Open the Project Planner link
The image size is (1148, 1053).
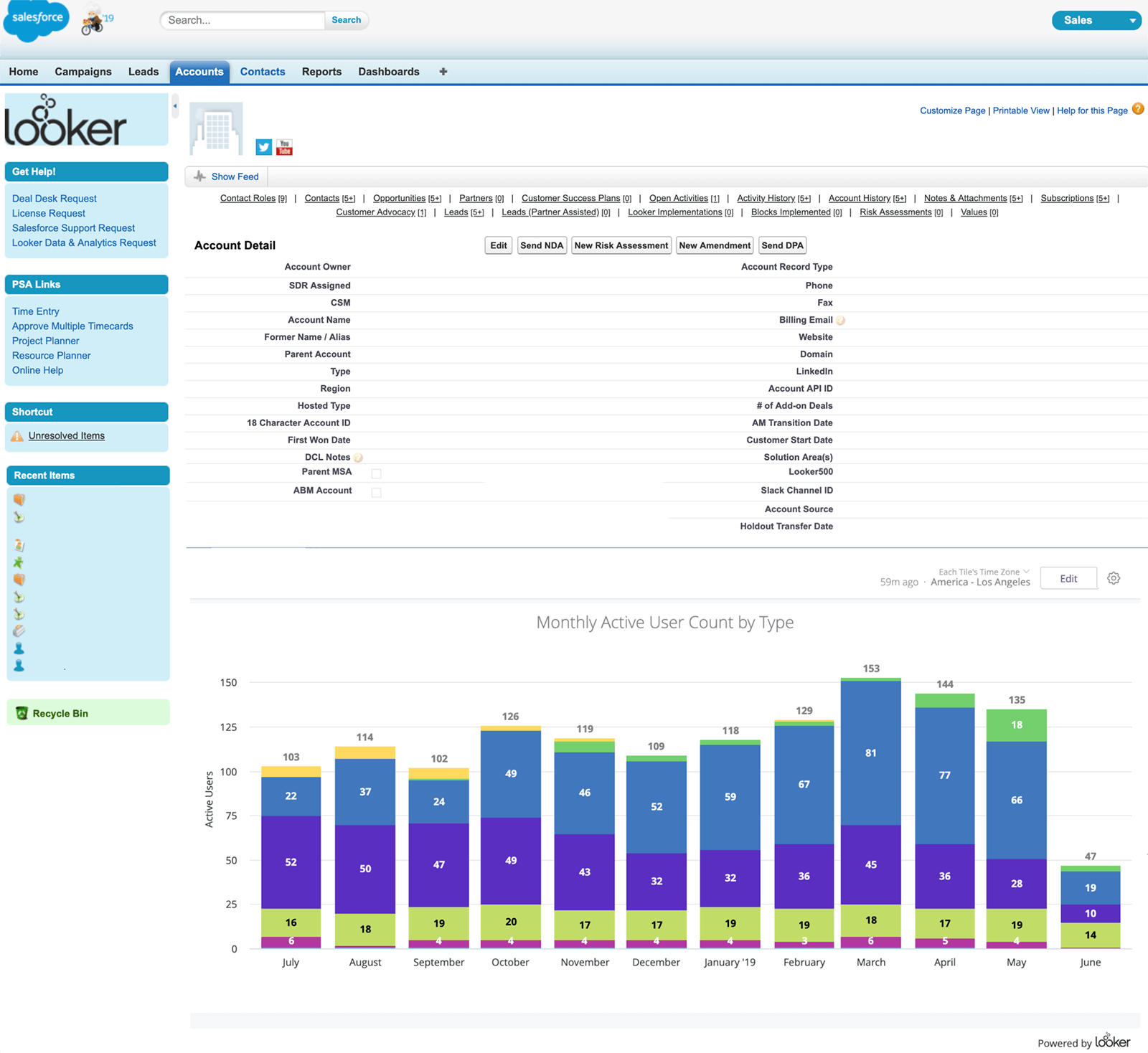click(46, 341)
